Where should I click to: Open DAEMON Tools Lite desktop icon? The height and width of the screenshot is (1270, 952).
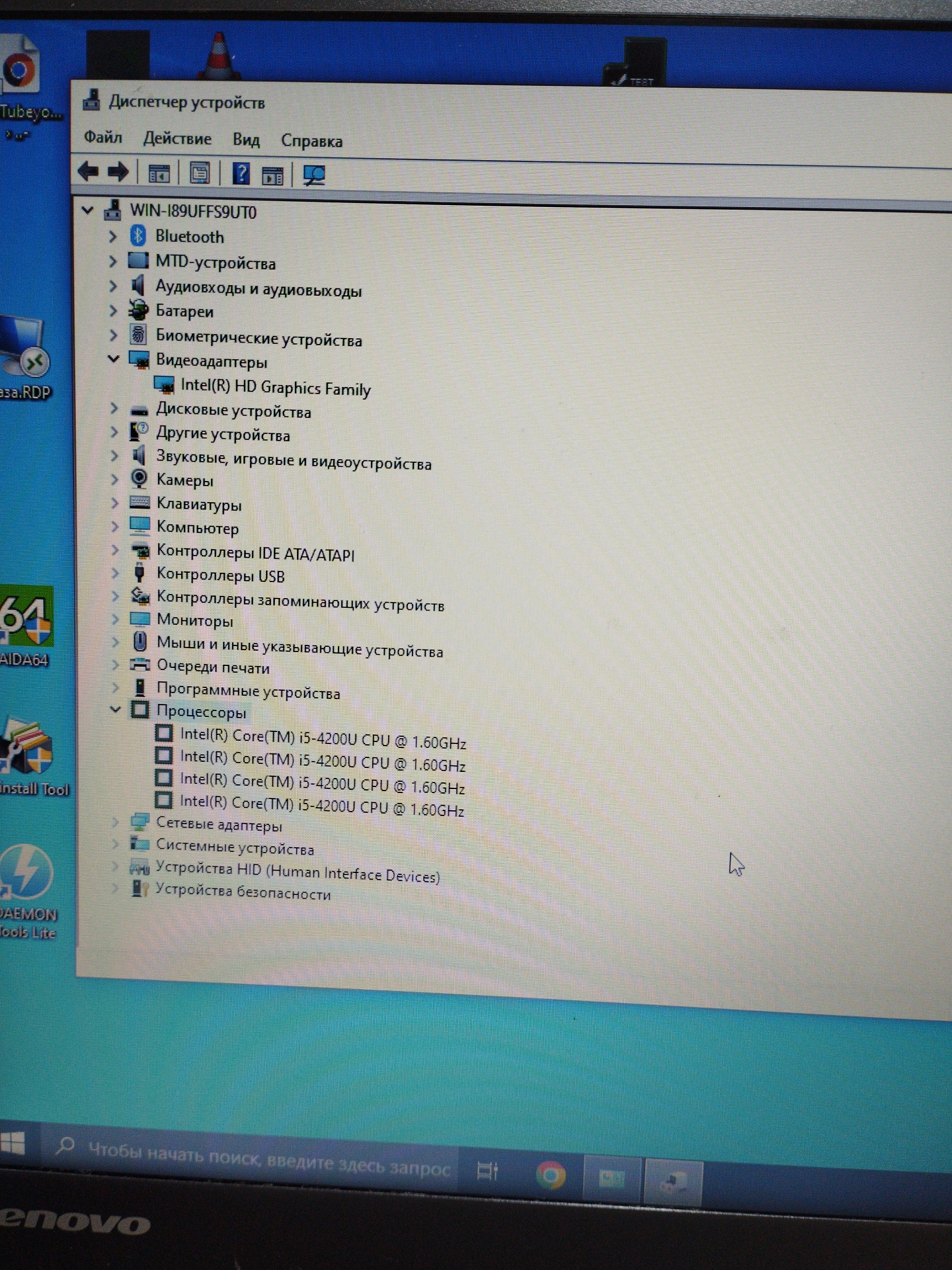(26, 890)
